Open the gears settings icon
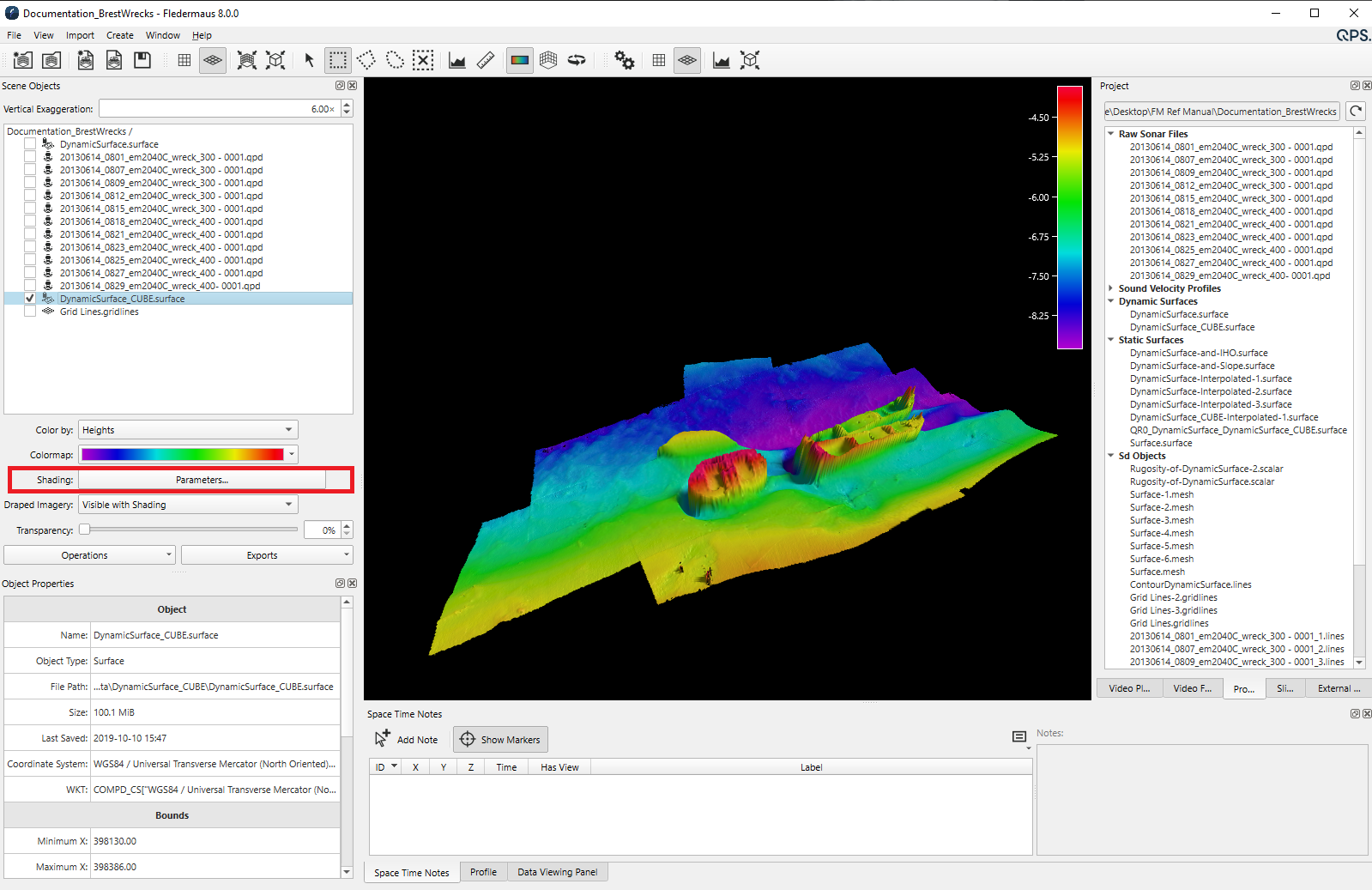This screenshot has width=1372, height=890. (624, 60)
